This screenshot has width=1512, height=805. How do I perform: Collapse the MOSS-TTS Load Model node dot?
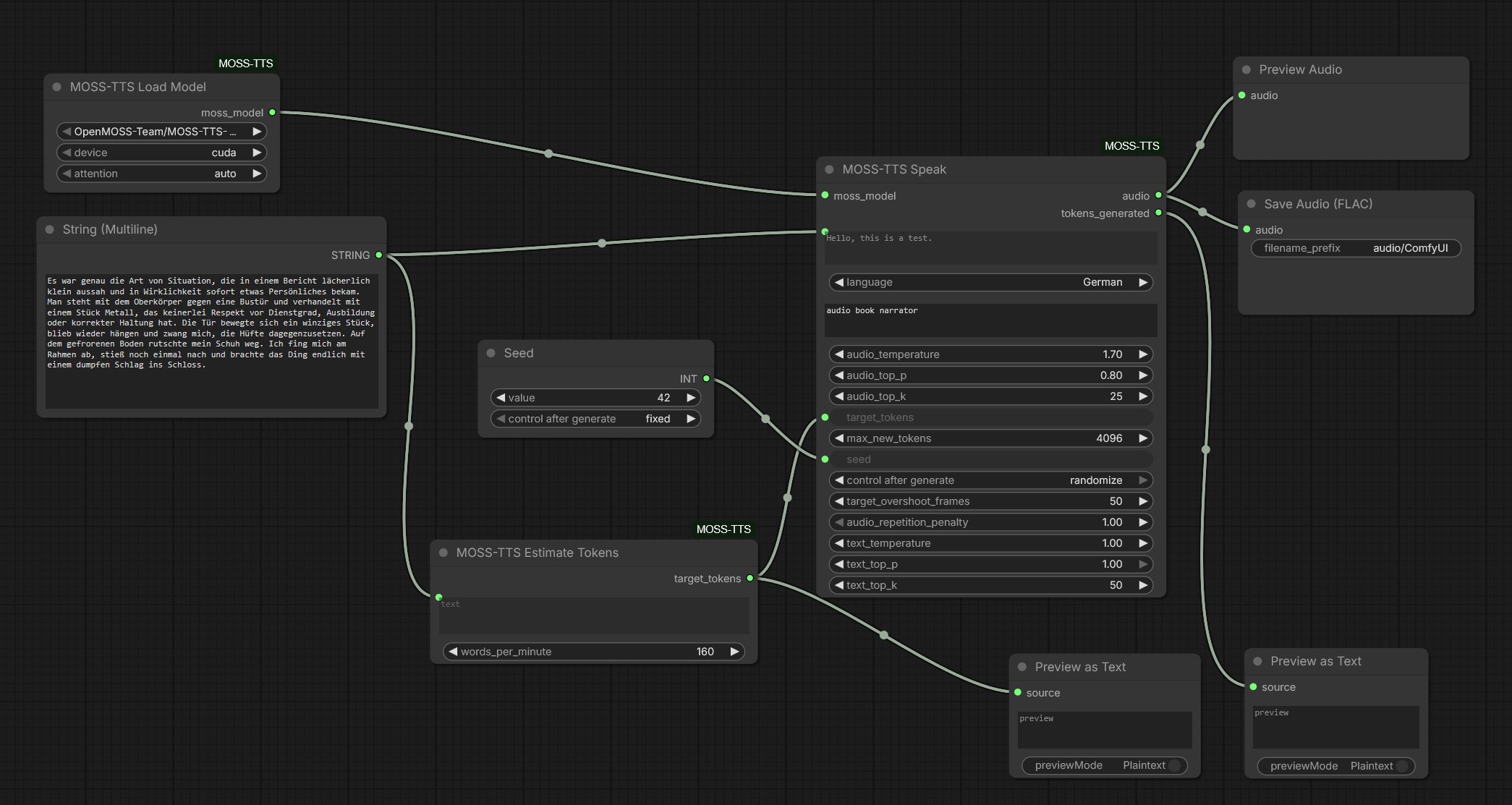[x=56, y=87]
